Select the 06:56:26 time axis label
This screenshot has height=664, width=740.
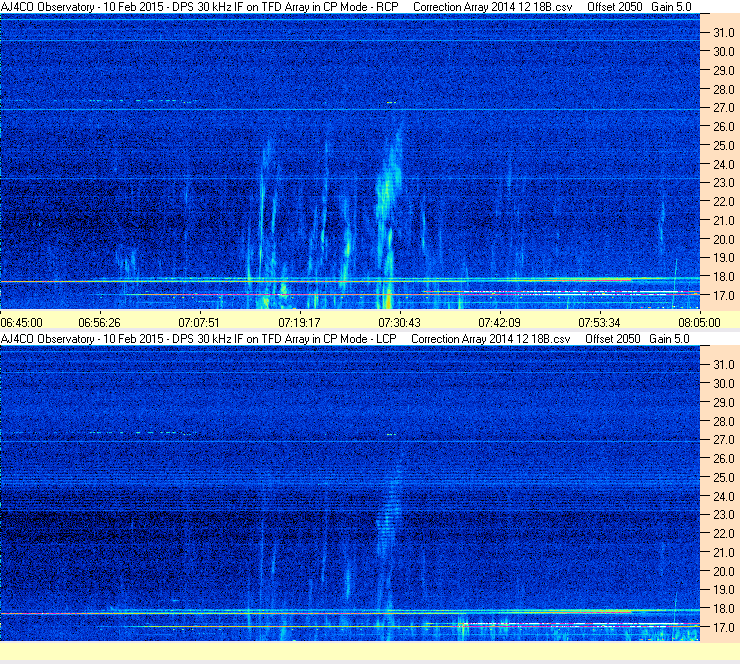click(99, 322)
